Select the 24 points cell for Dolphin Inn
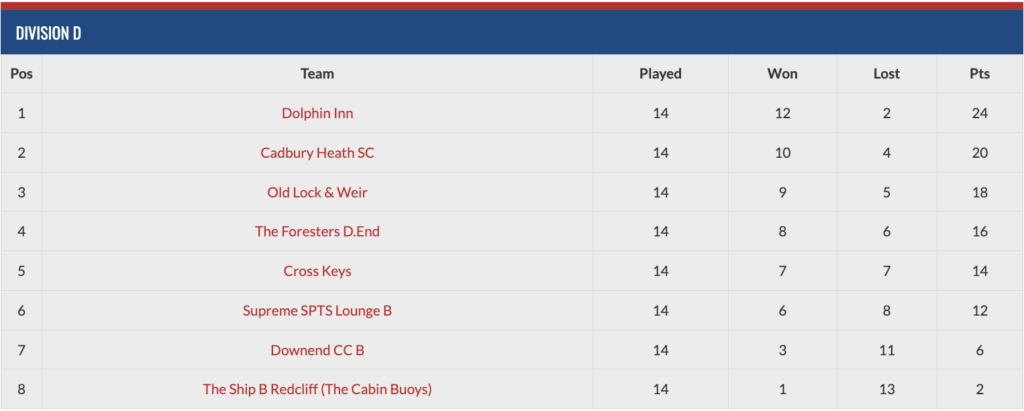Screen dimensions: 1024x411 980,113
